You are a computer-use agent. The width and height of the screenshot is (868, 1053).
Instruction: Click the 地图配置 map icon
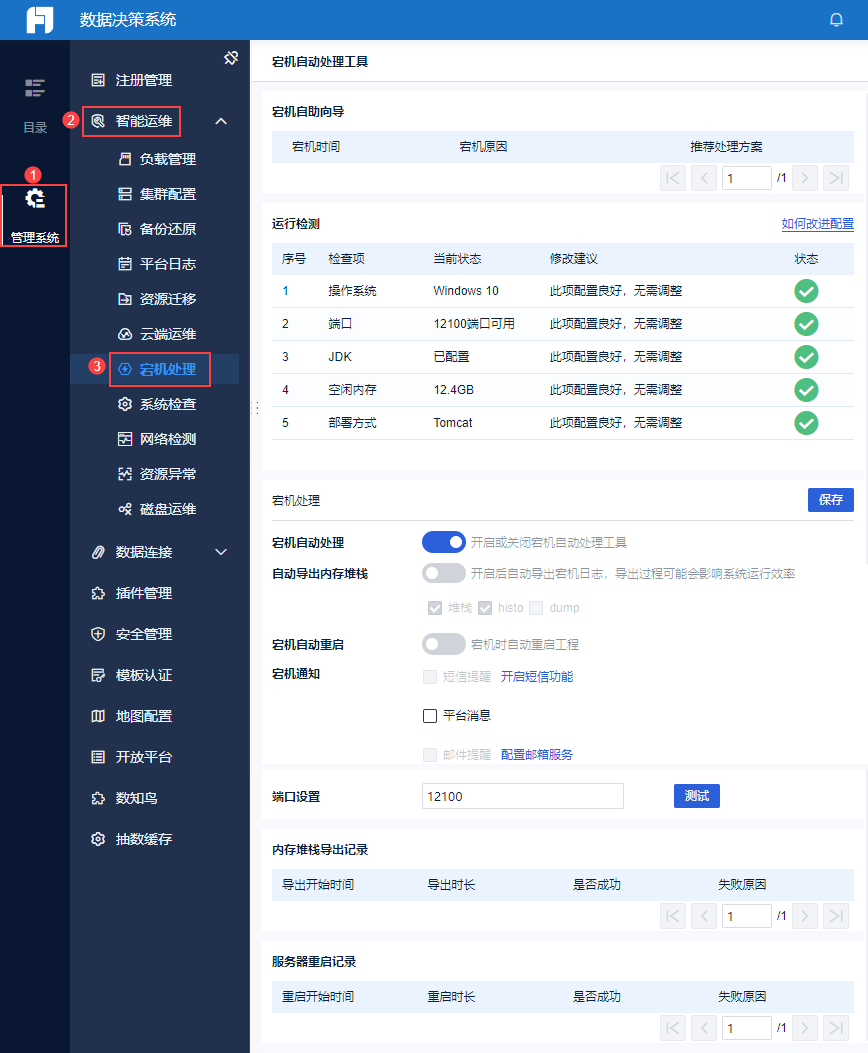point(98,716)
